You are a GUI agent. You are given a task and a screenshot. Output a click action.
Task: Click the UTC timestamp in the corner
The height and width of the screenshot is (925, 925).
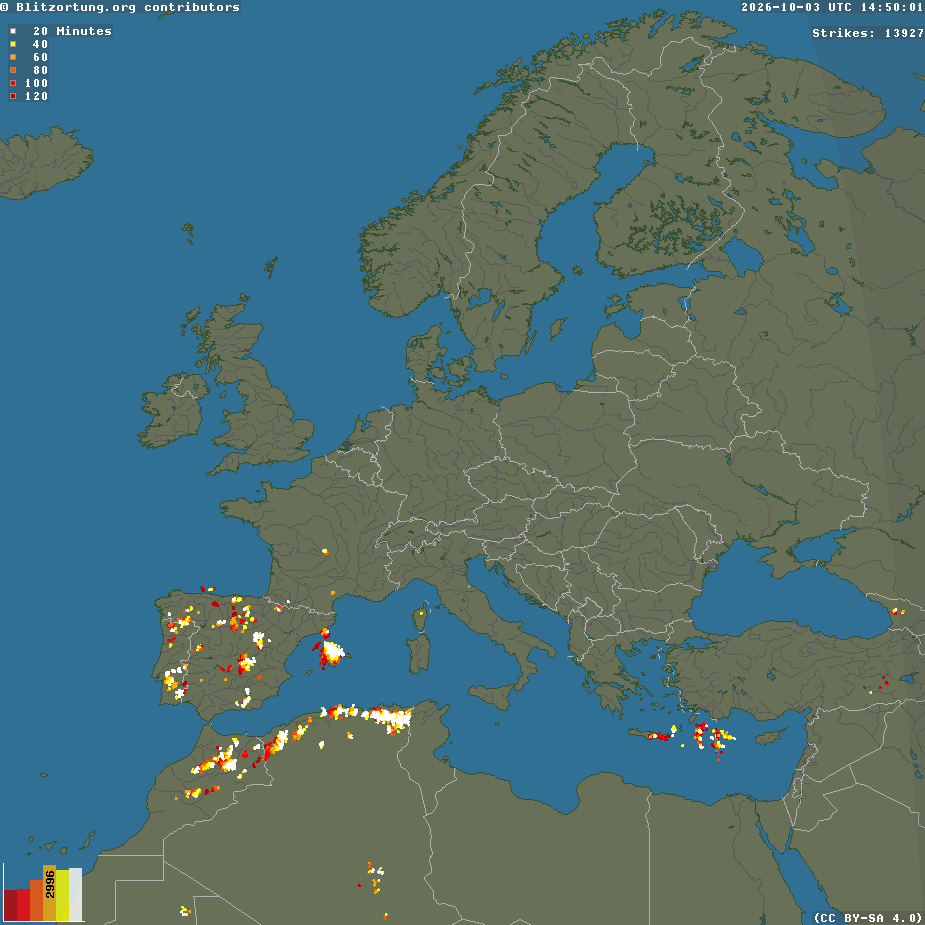(833, 7)
